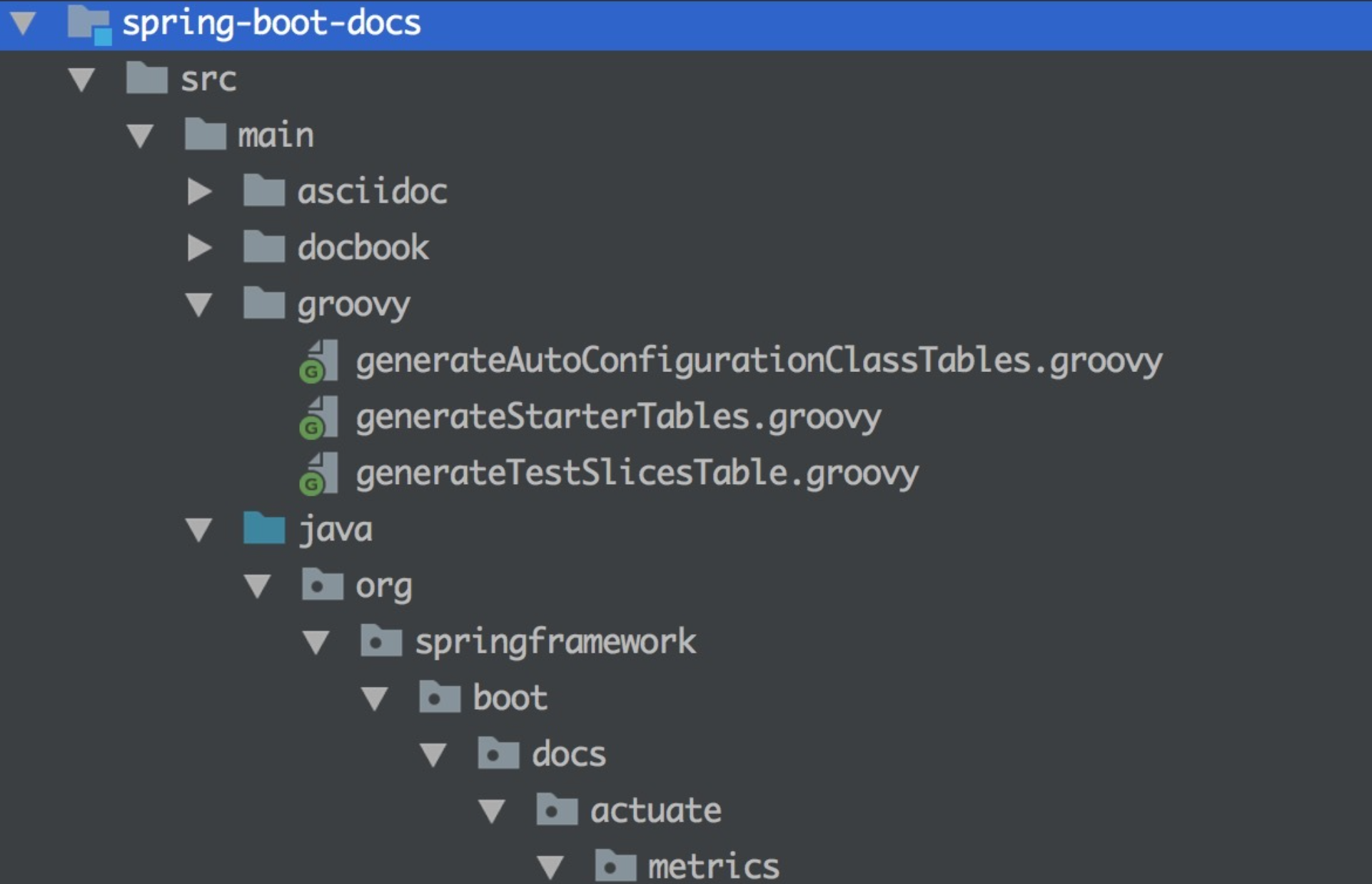
Task: Select the org package under java
Action: pos(380,586)
